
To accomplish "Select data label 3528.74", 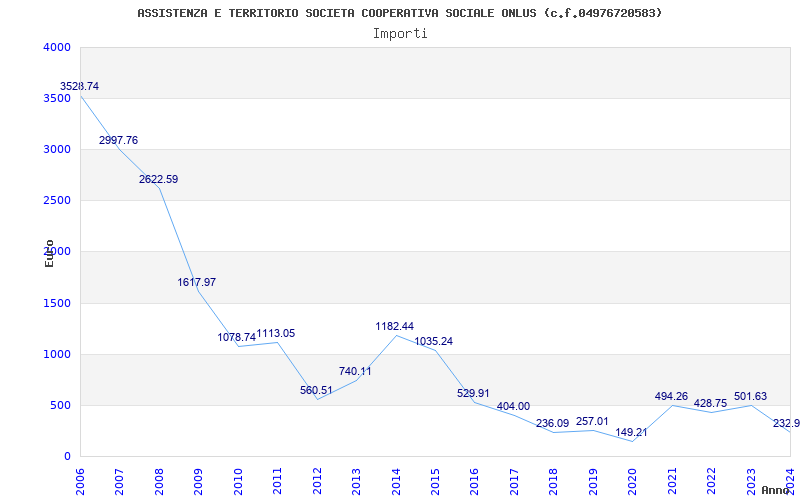I will pos(80,86).
